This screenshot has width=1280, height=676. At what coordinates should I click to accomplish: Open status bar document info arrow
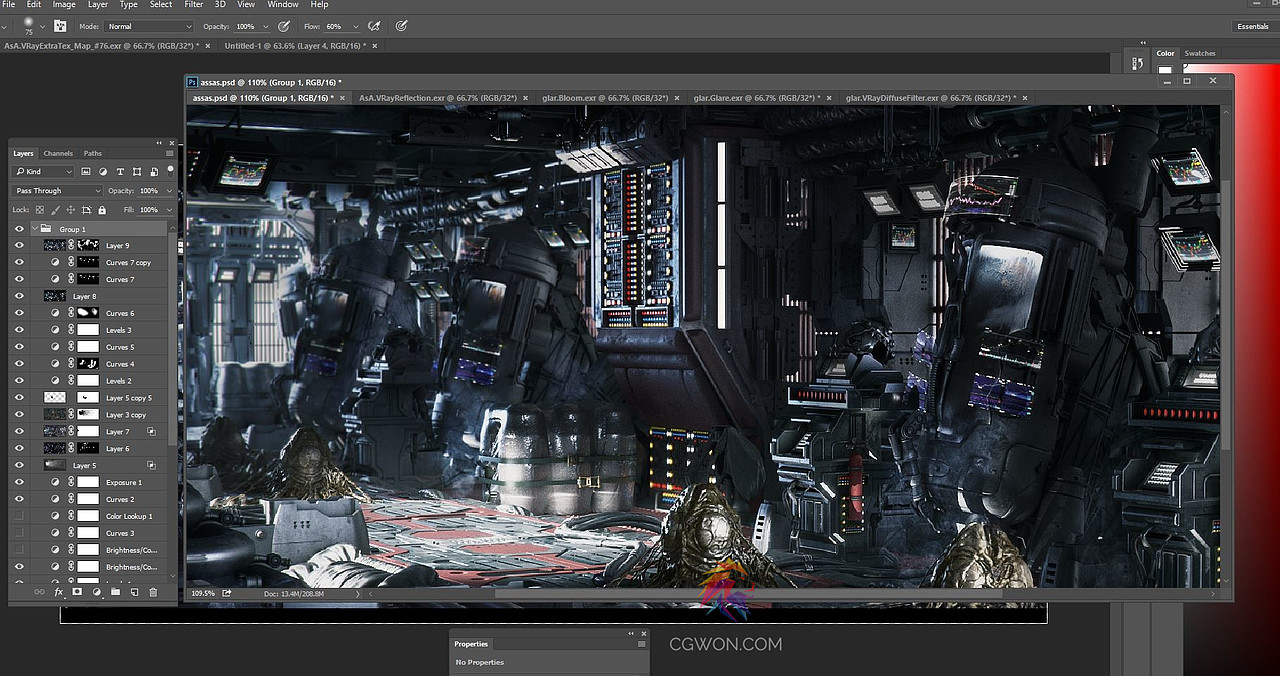(358, 593)
